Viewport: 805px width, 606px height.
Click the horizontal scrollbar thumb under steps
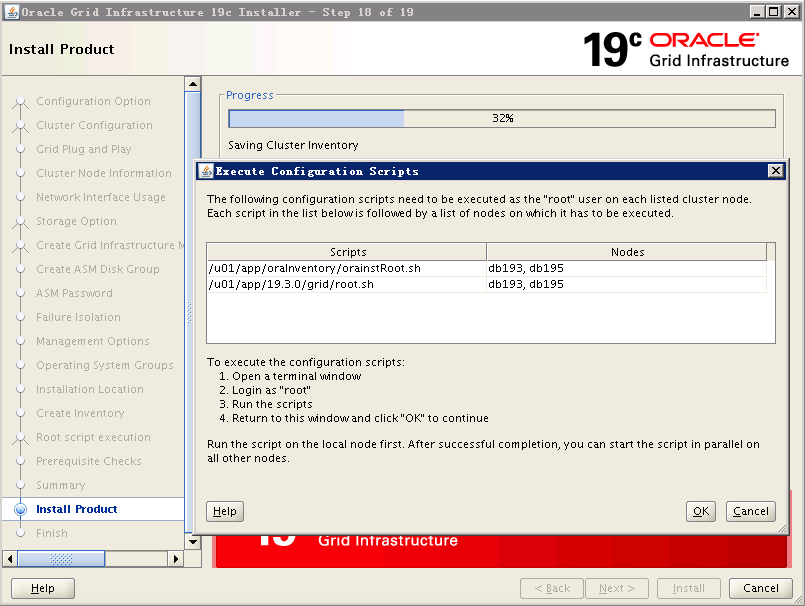61,558
